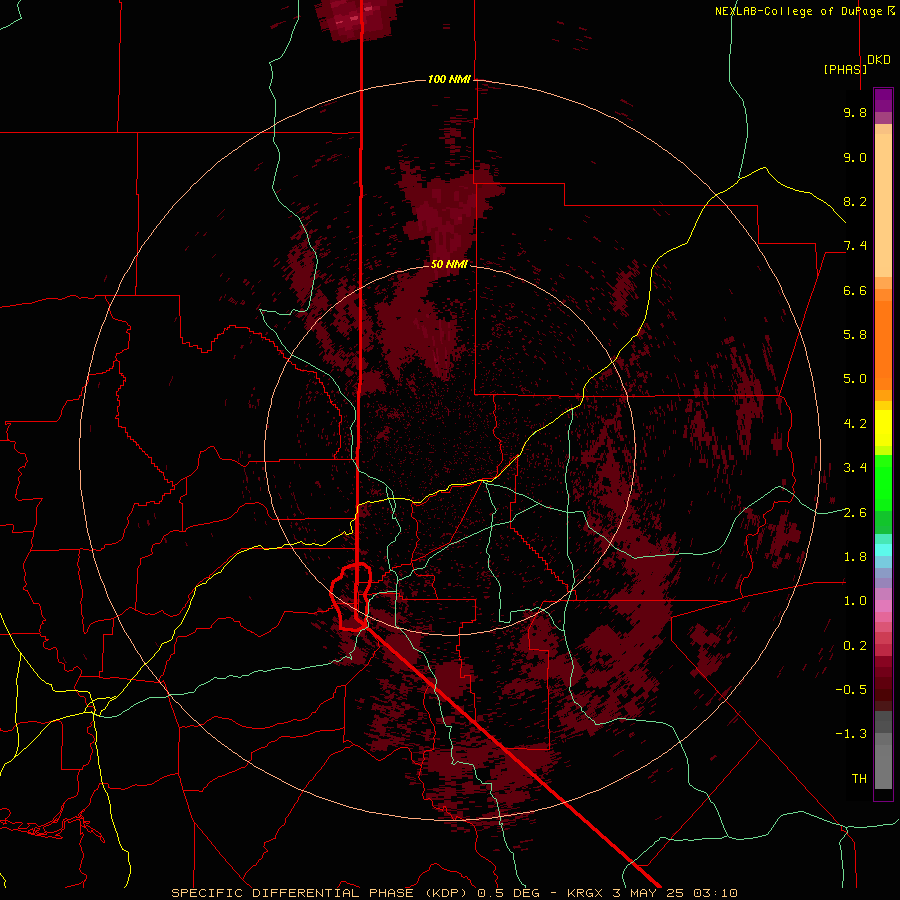Click the purple segment of the color bar
This screenshot has height=900, width=900.
[x=883, y=100]
